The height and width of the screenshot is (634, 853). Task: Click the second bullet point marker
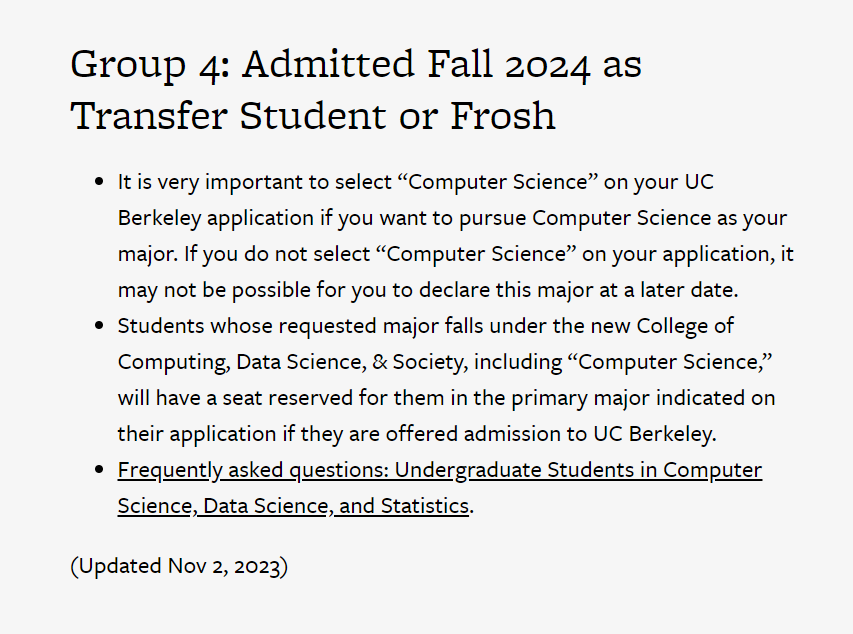(98, 326)
